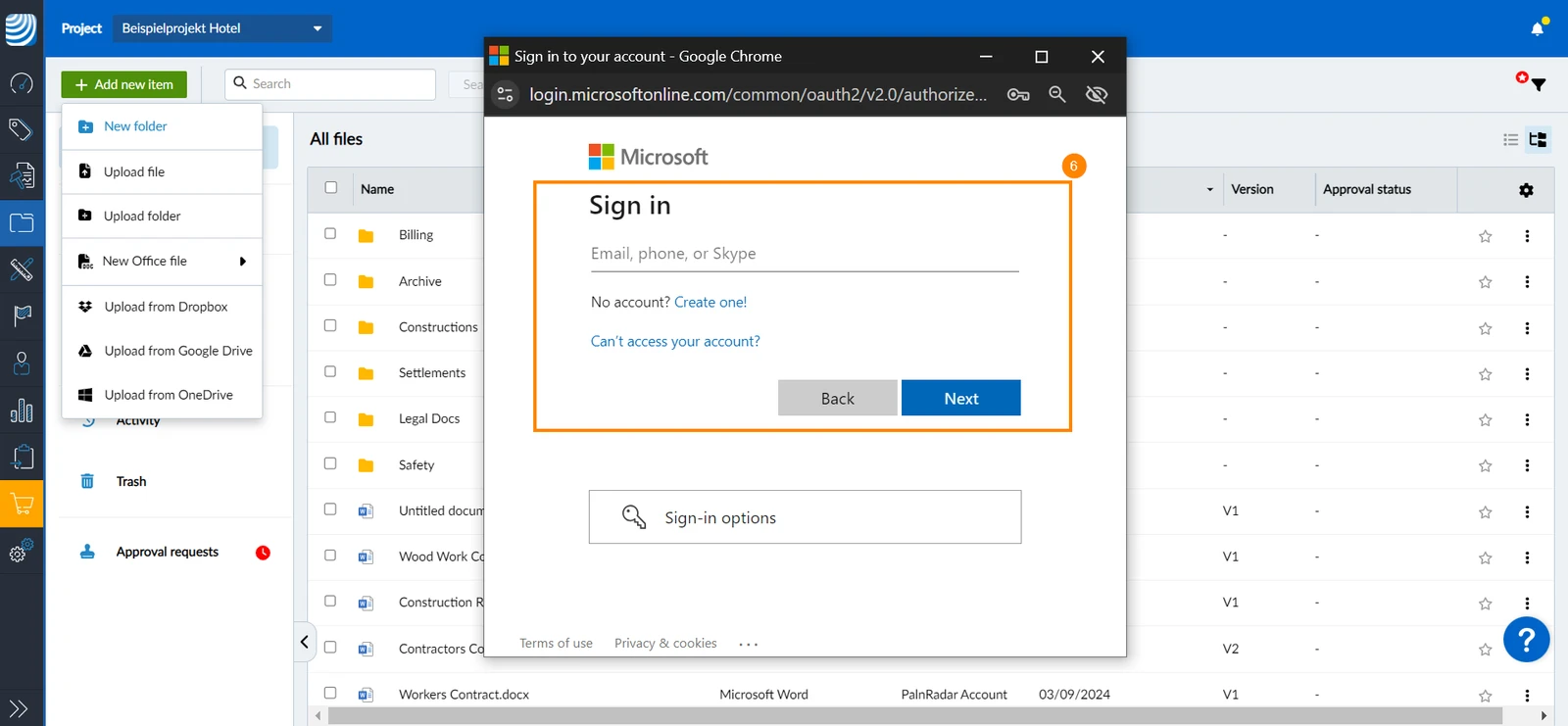Click the Create one! link

click(710, 302)
